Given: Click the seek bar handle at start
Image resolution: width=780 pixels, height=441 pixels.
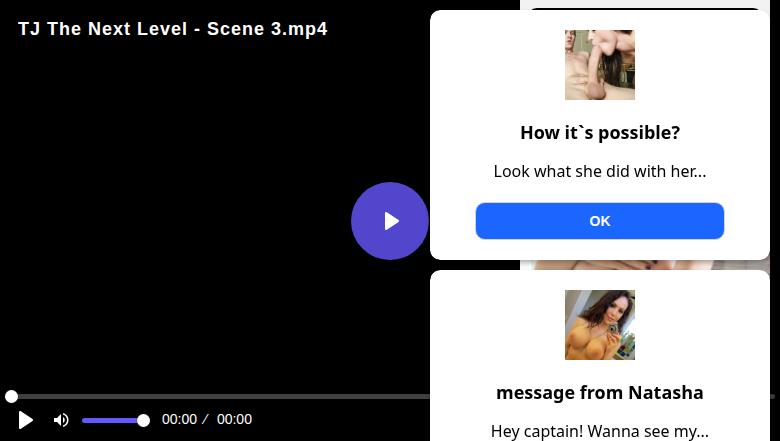Looking at the screenshot, I should tap(11, 397).
